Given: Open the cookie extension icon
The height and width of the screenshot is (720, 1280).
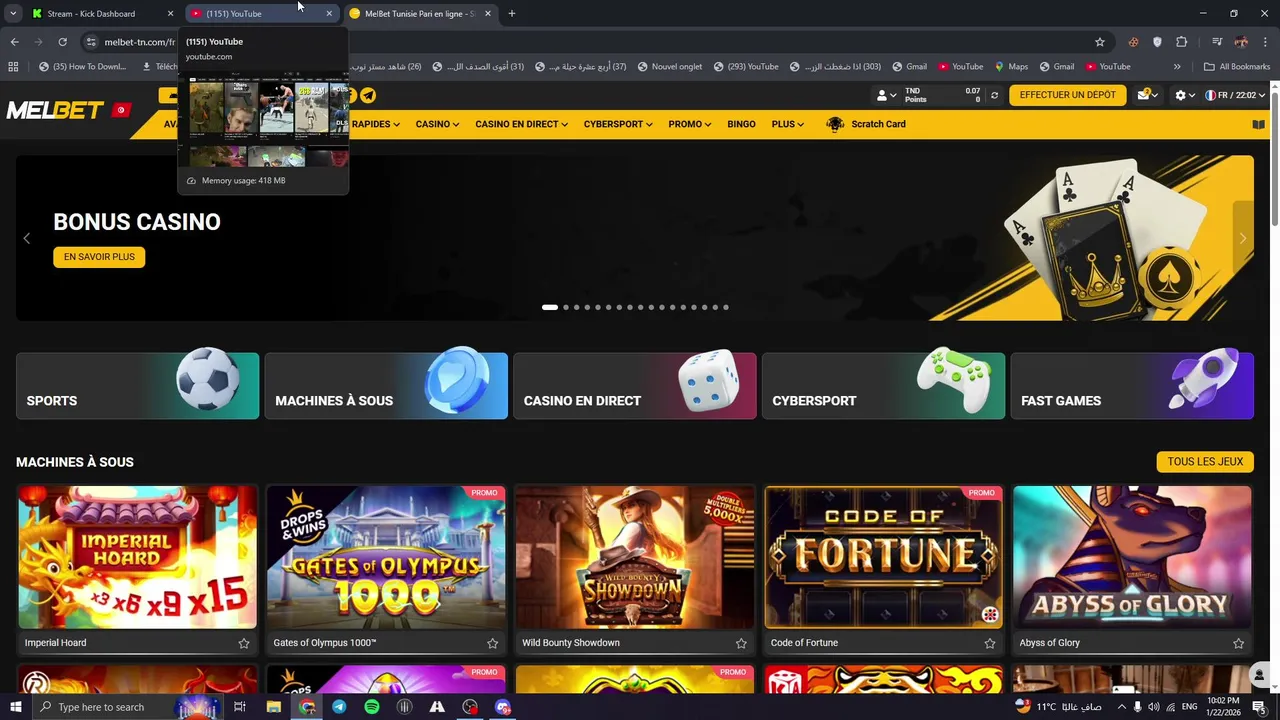Looking at the screenshot, I should 1133,42.
